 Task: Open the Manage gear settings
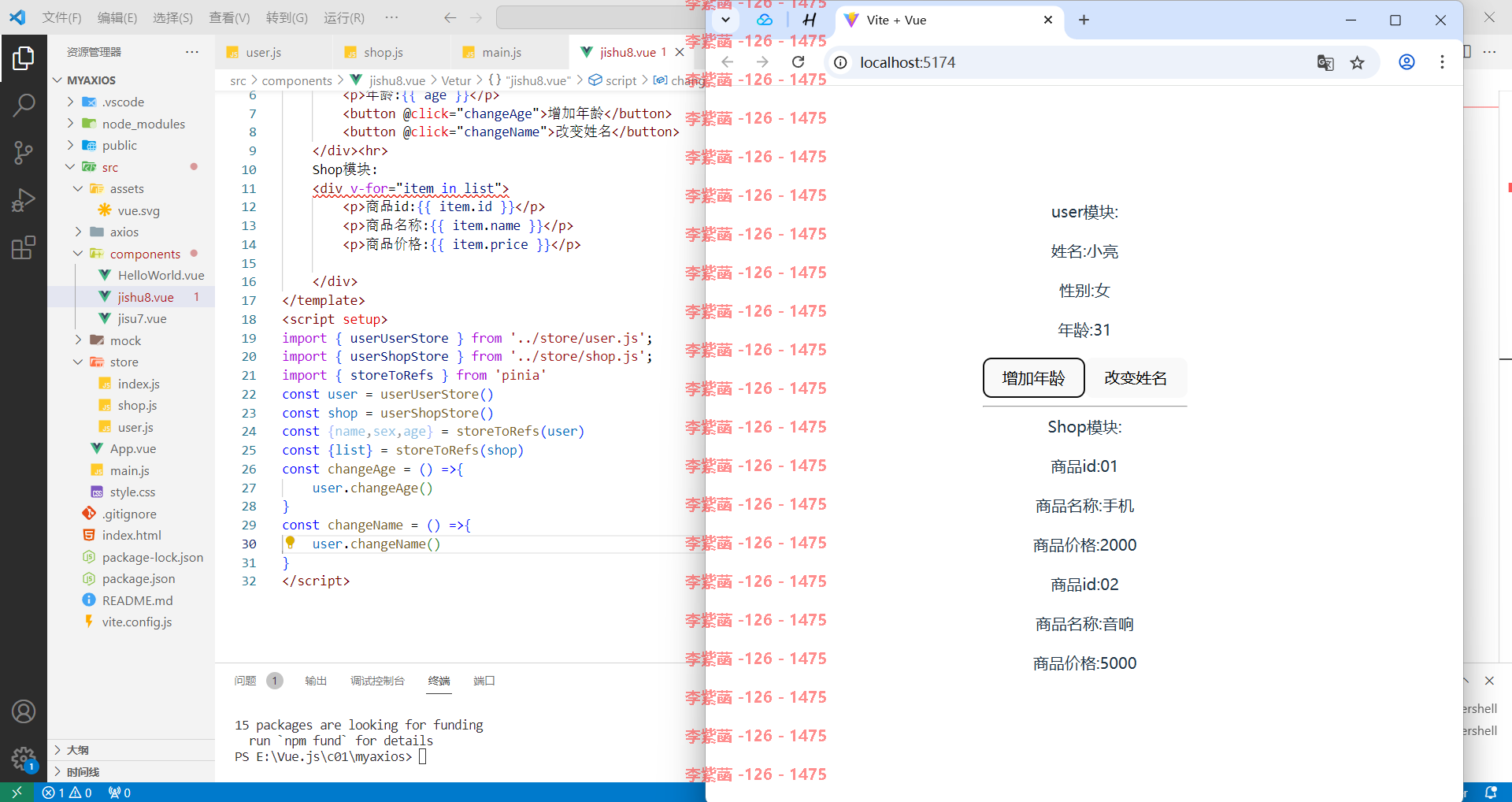point(24,759)
